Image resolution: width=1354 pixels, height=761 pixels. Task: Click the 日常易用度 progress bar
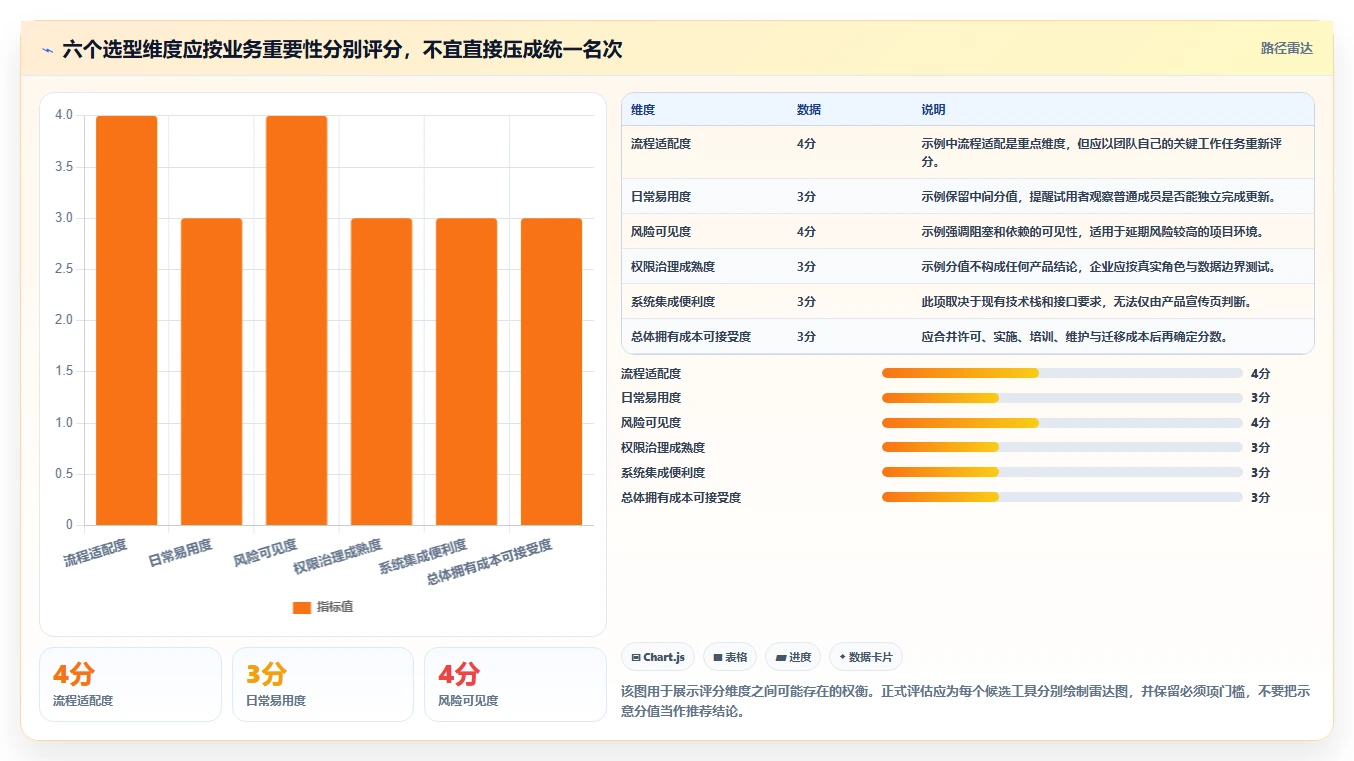click(1062, 398)
